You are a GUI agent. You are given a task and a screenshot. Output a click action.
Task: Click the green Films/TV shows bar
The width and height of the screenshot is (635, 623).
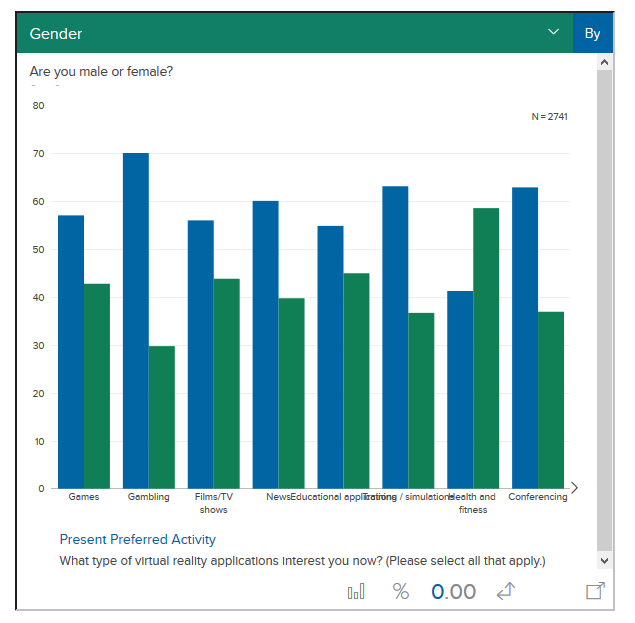point(226,383)
